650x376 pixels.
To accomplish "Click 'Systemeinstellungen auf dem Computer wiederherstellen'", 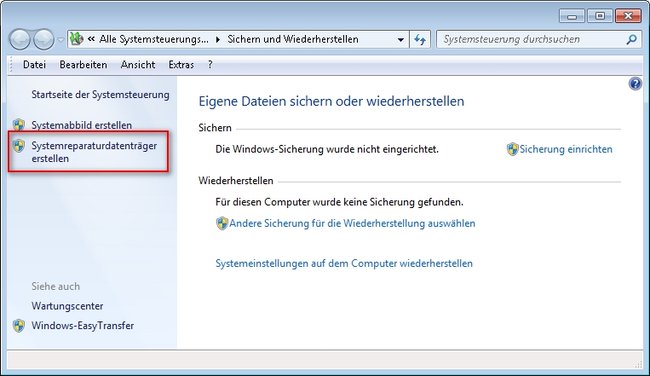I will coord(344,264).
